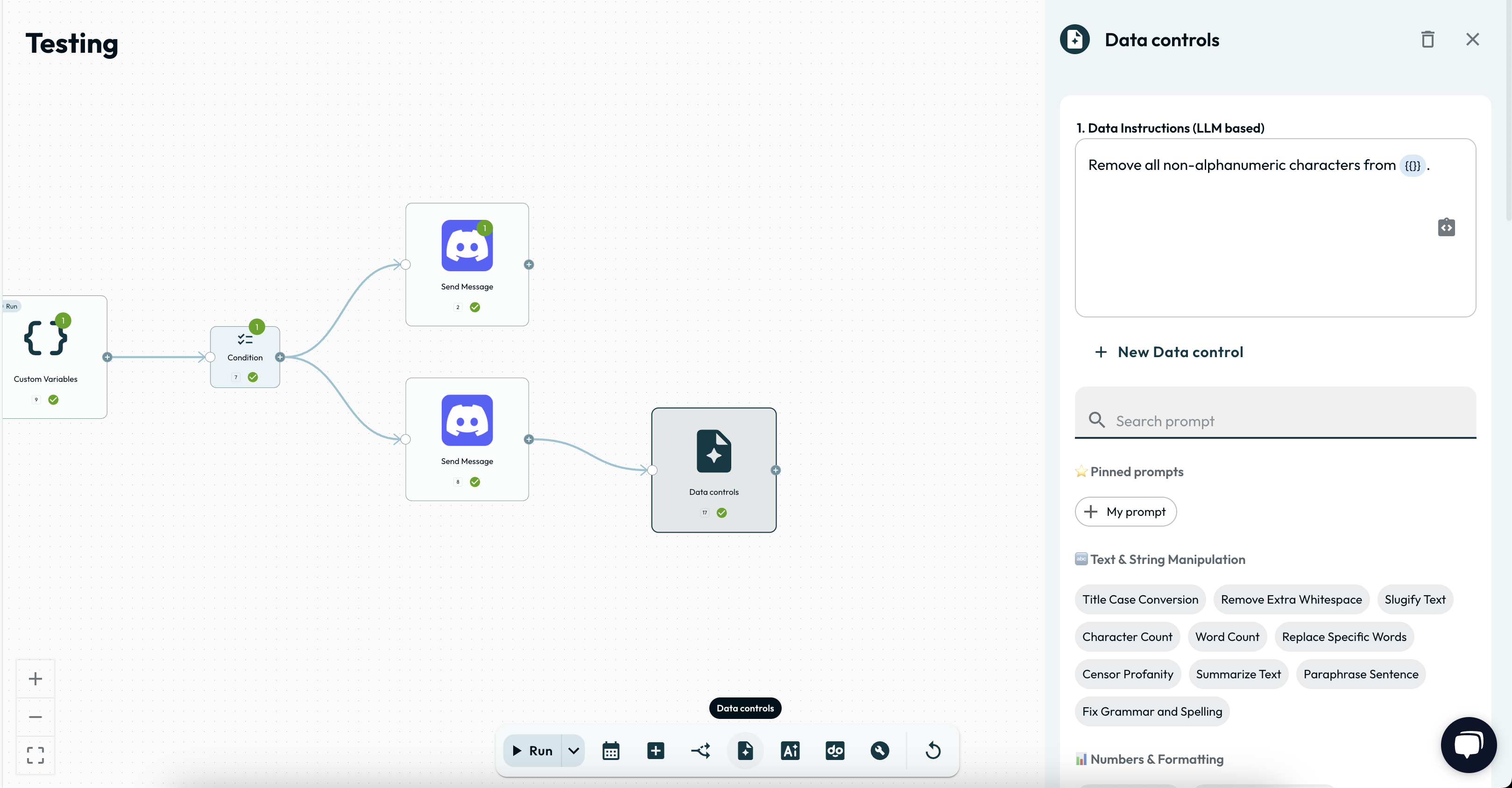The width and height of the screenshot is (1512, 788).
Task: Pick the Summarize Text prompt chip
Action: [x=1238, y=674]
